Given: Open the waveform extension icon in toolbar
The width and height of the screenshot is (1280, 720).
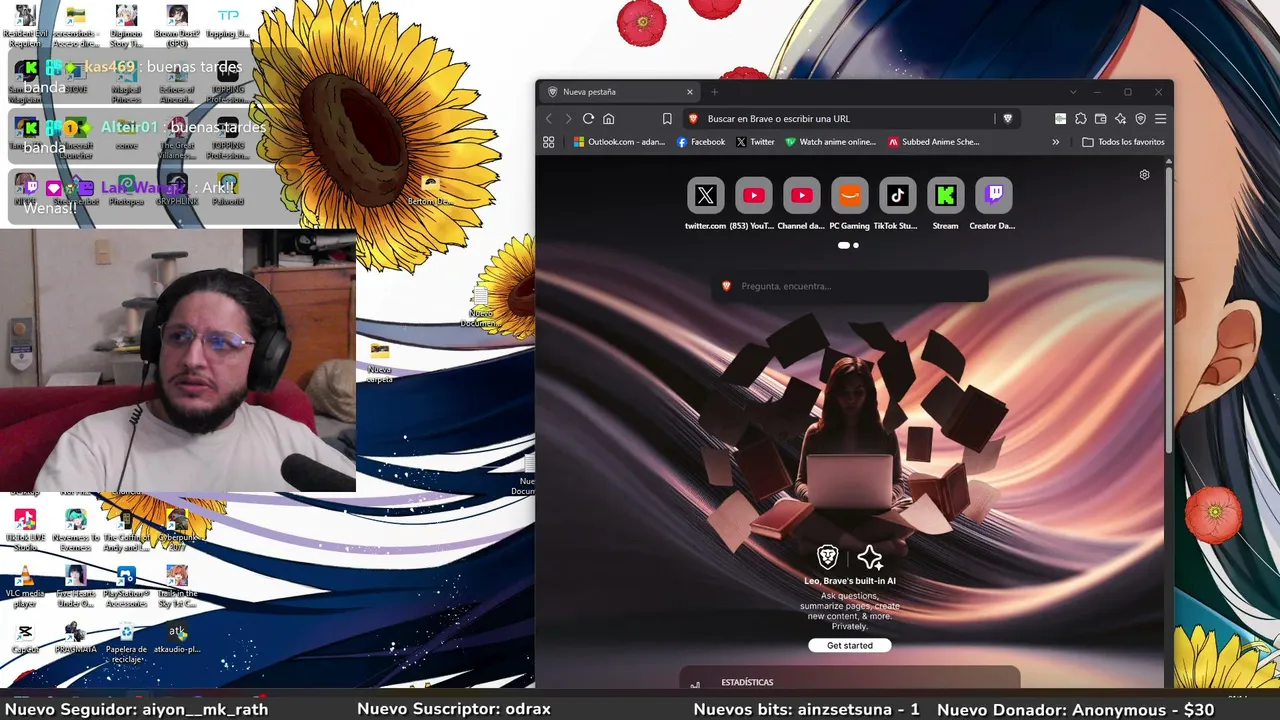Looking at the screenshot, I should point(1061,118).
